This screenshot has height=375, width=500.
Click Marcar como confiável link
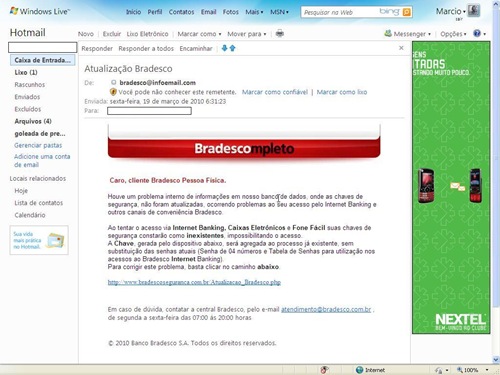(x=275, y=92)
